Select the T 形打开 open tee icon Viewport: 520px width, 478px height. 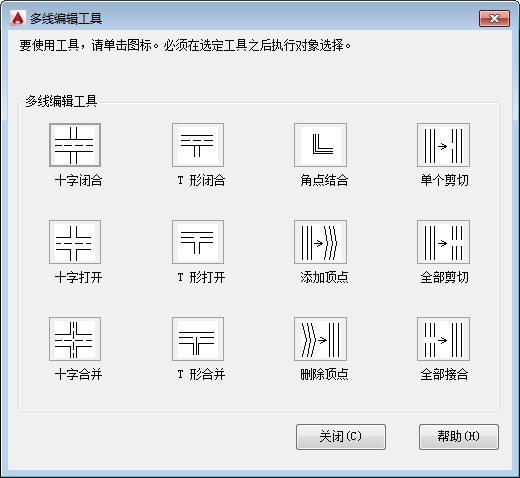[x=198, y=242]
